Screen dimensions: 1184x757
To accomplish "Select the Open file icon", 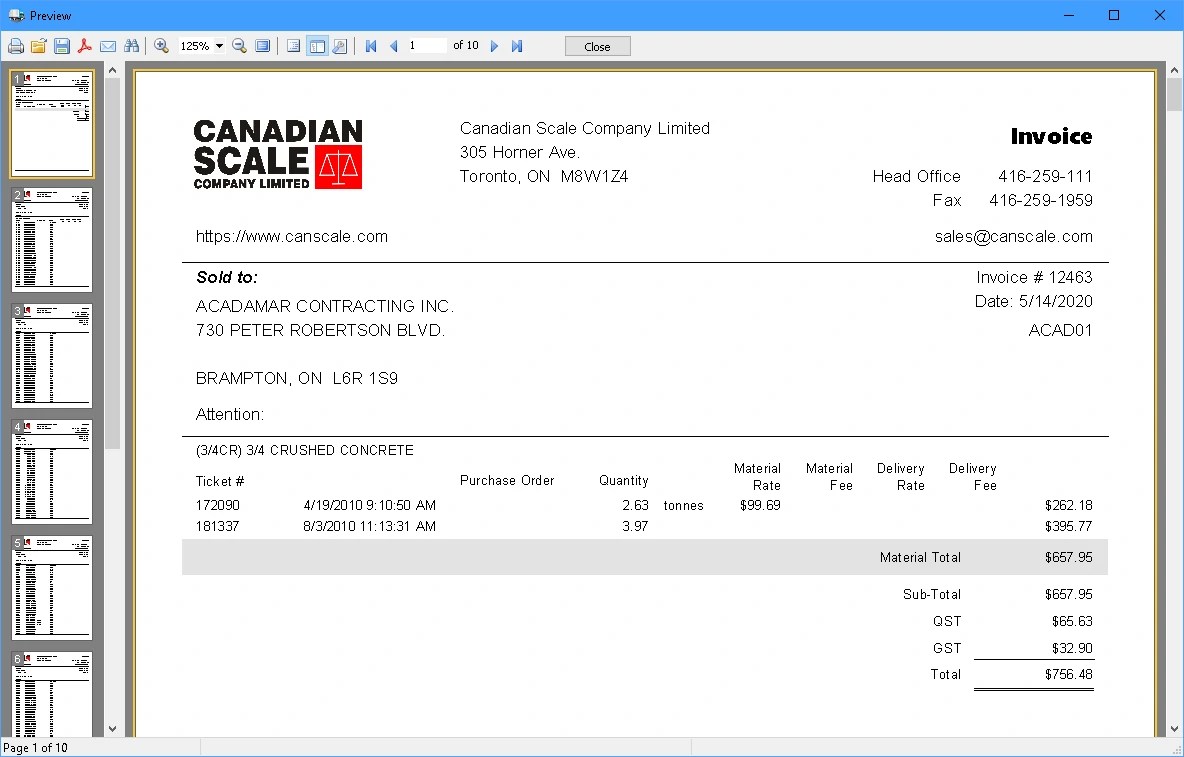I will pyautogui.click(x=38, y=45).
